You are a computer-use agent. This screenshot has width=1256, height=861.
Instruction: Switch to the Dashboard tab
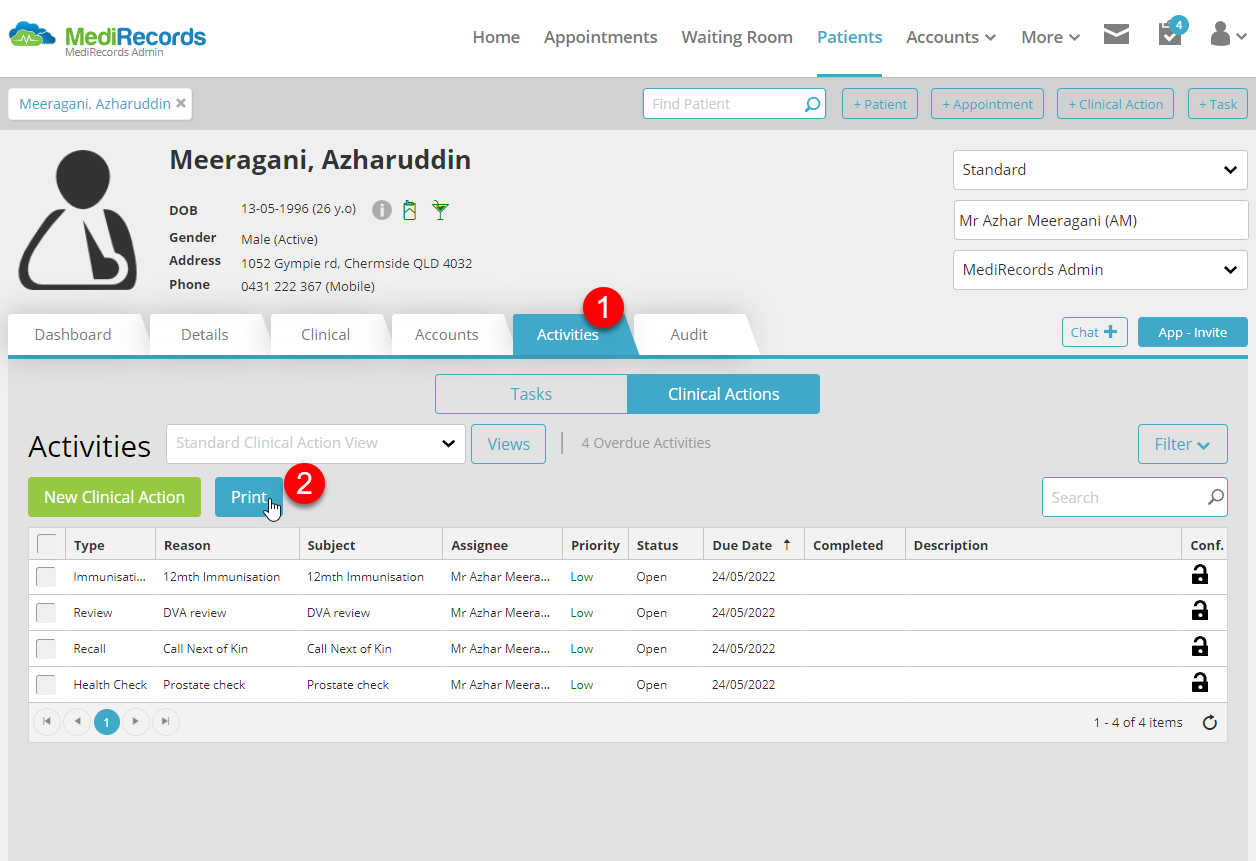click(x=73, y=334)
